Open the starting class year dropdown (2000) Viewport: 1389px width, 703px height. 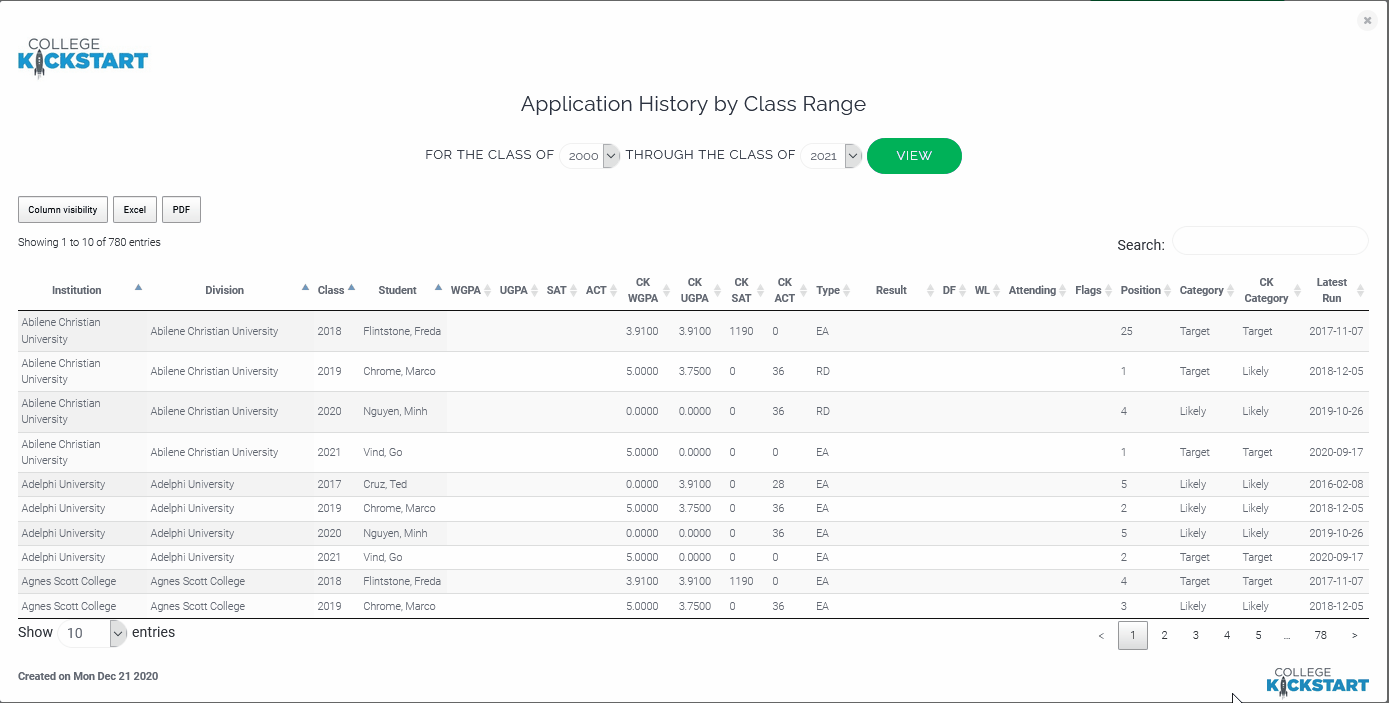[x=590, y=156]
